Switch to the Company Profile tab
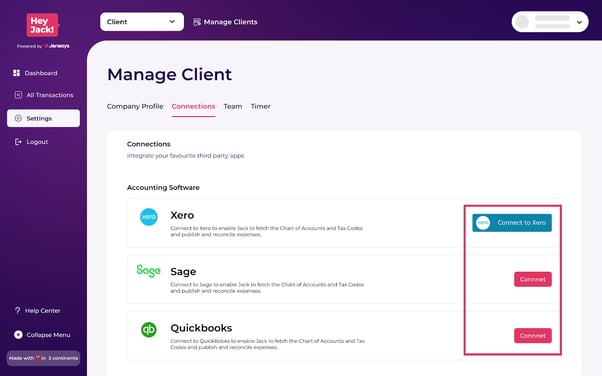Image resolution: width=602 pixels, height=376 pixels. pyautogui.click(x=135, y=106)
